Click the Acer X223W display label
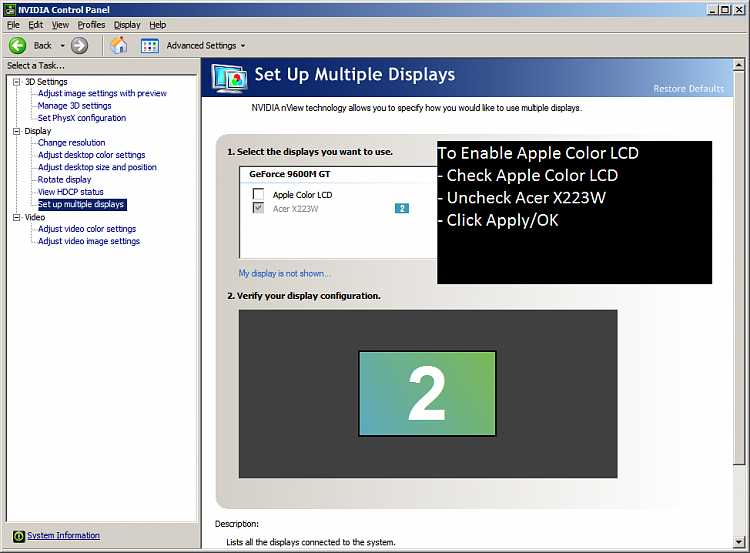Image resolution: width=750 pixels, height=553 pixels. 296,209
